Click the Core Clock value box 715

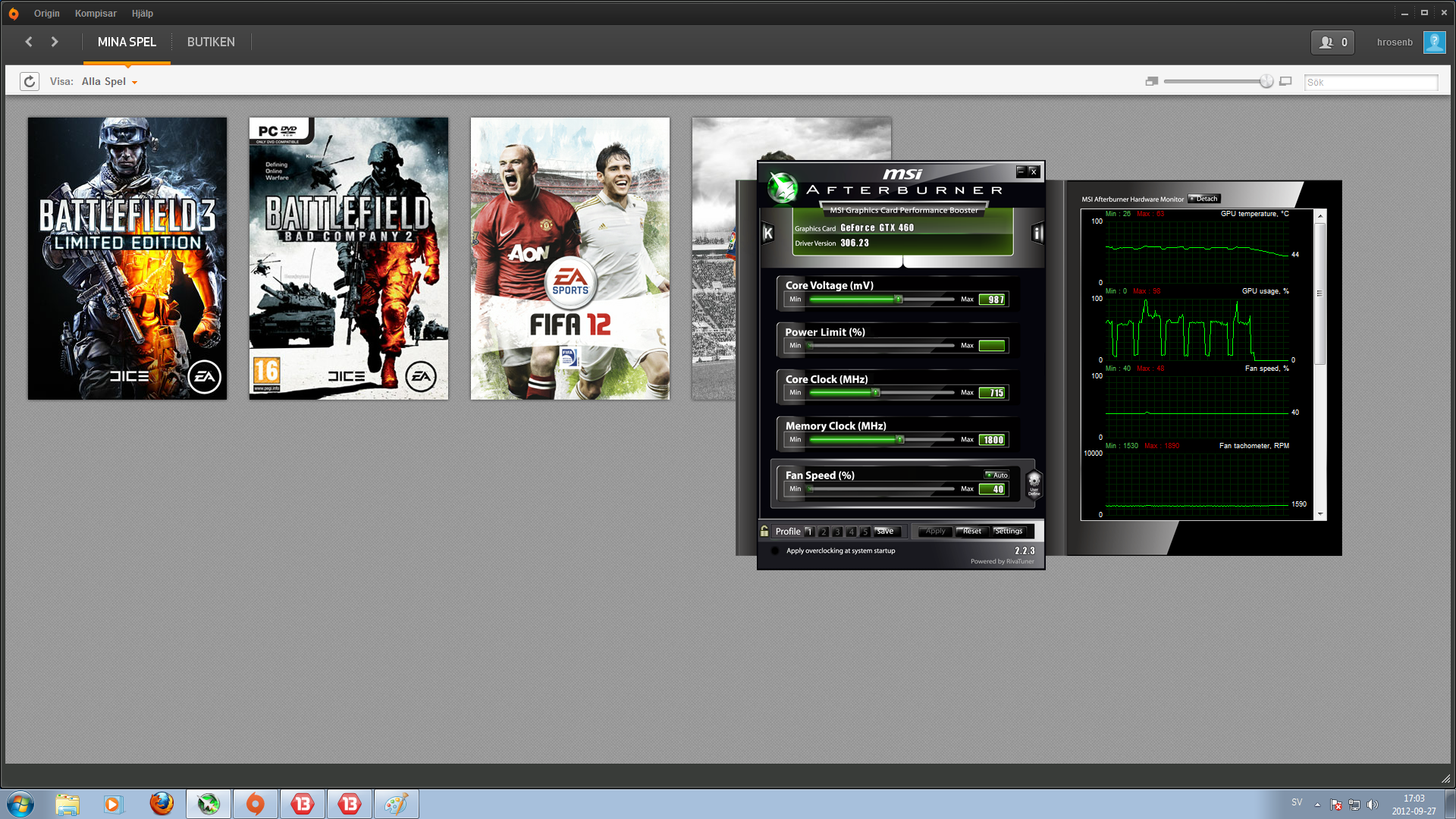(x=993, y=393)
